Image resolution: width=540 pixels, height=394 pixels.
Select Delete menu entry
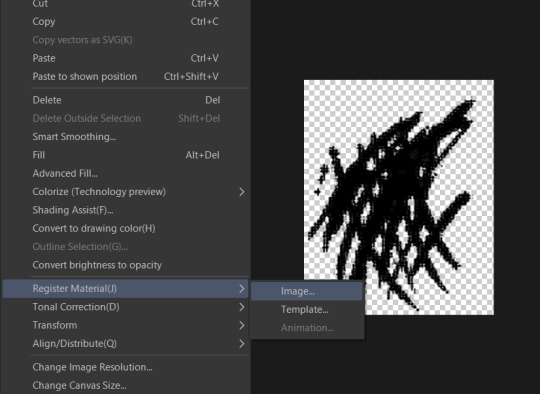(125, 100)
